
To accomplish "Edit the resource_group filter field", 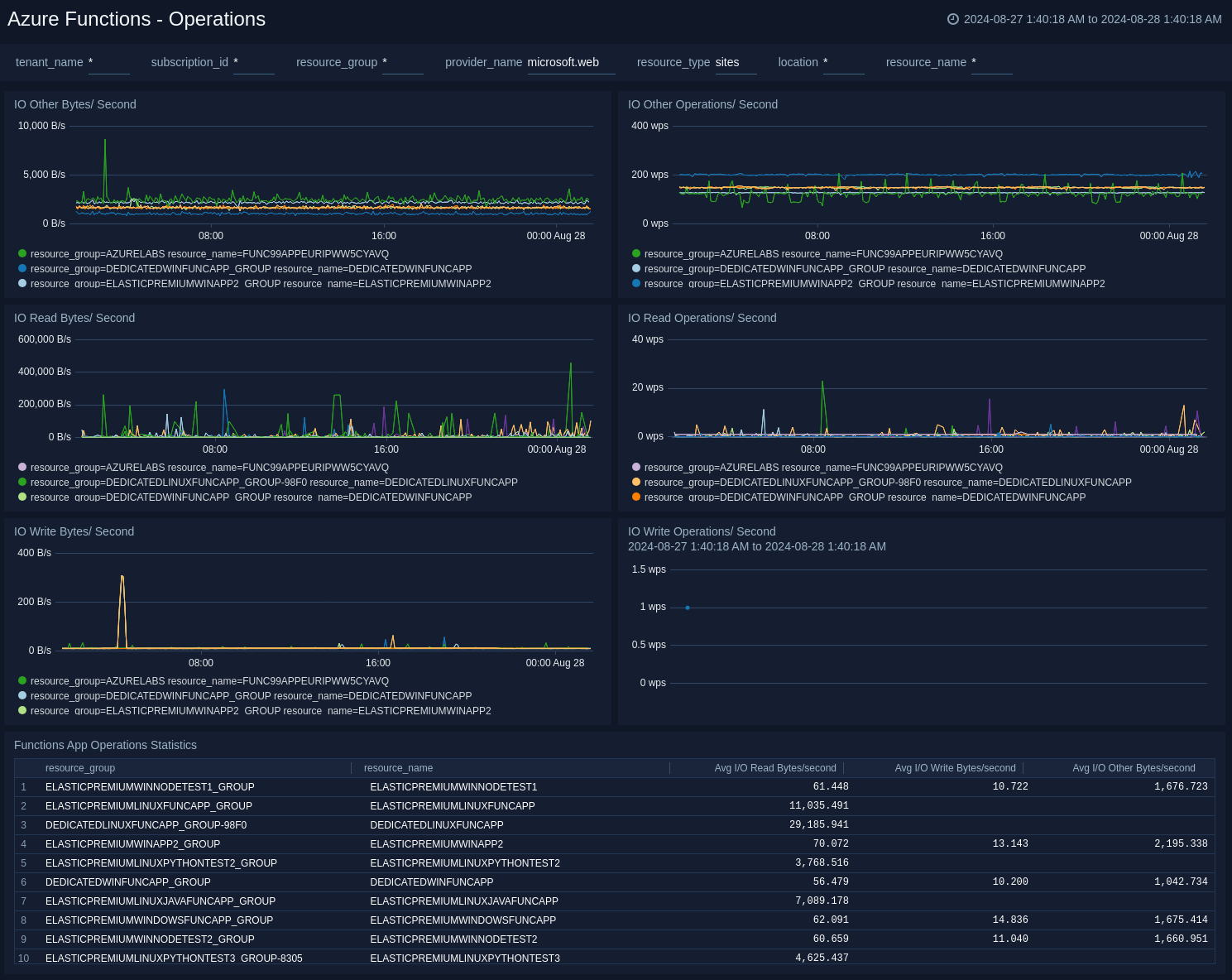I will tap(403, 62).
